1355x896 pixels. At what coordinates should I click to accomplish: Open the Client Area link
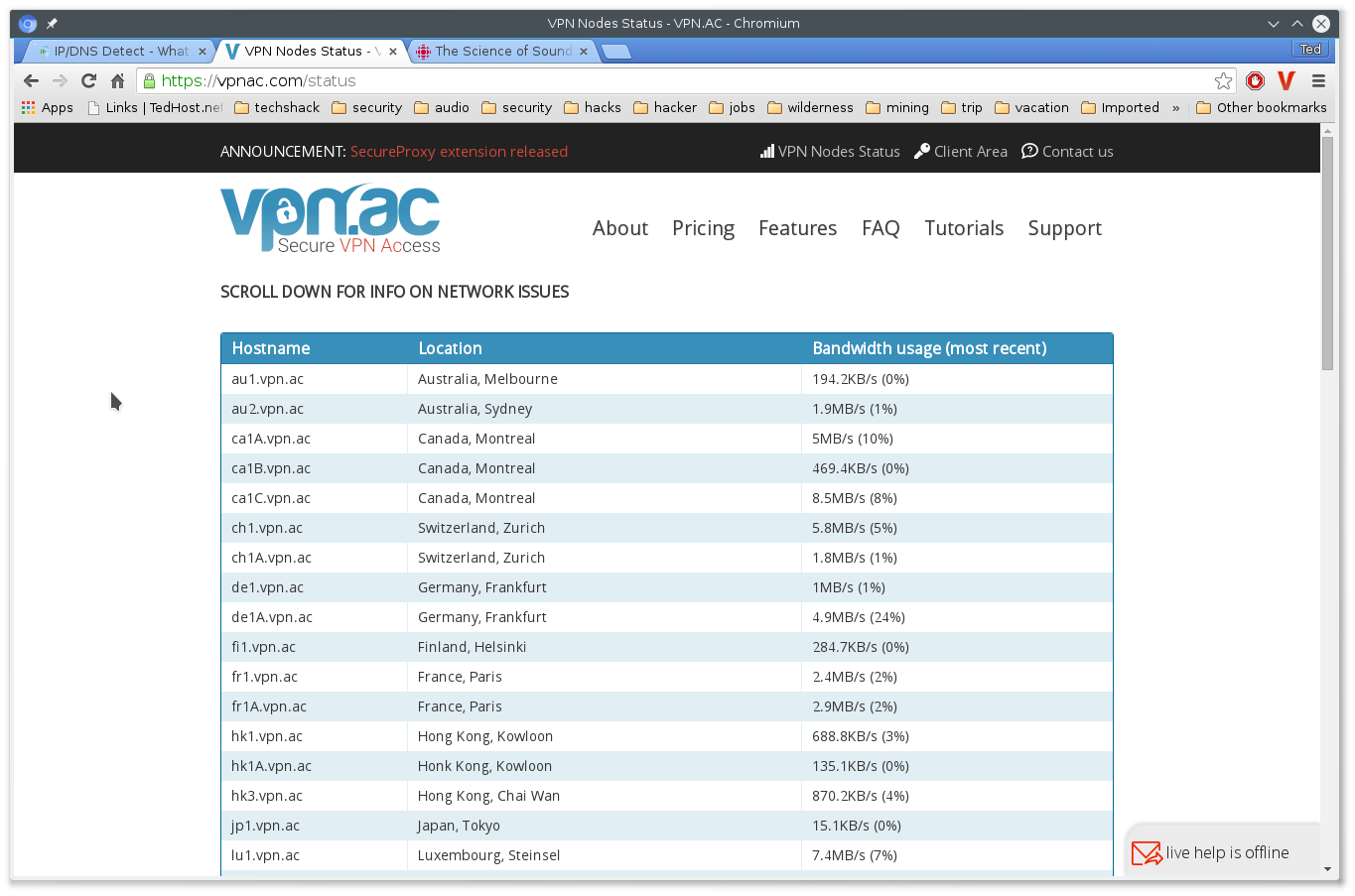(961, 152)
